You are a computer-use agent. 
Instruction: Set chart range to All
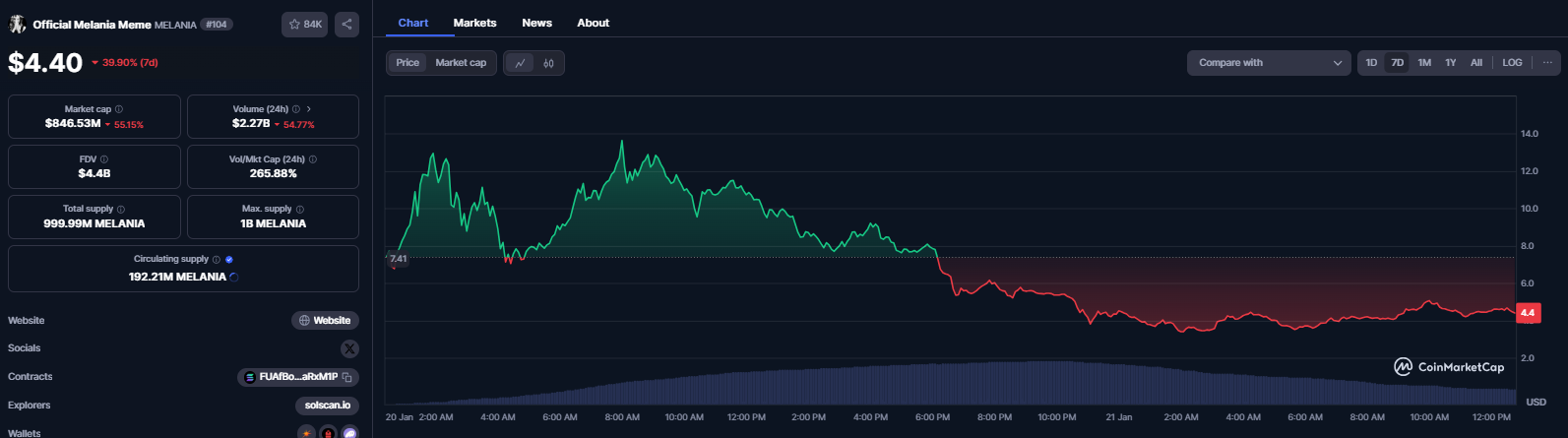point(1476,63)
